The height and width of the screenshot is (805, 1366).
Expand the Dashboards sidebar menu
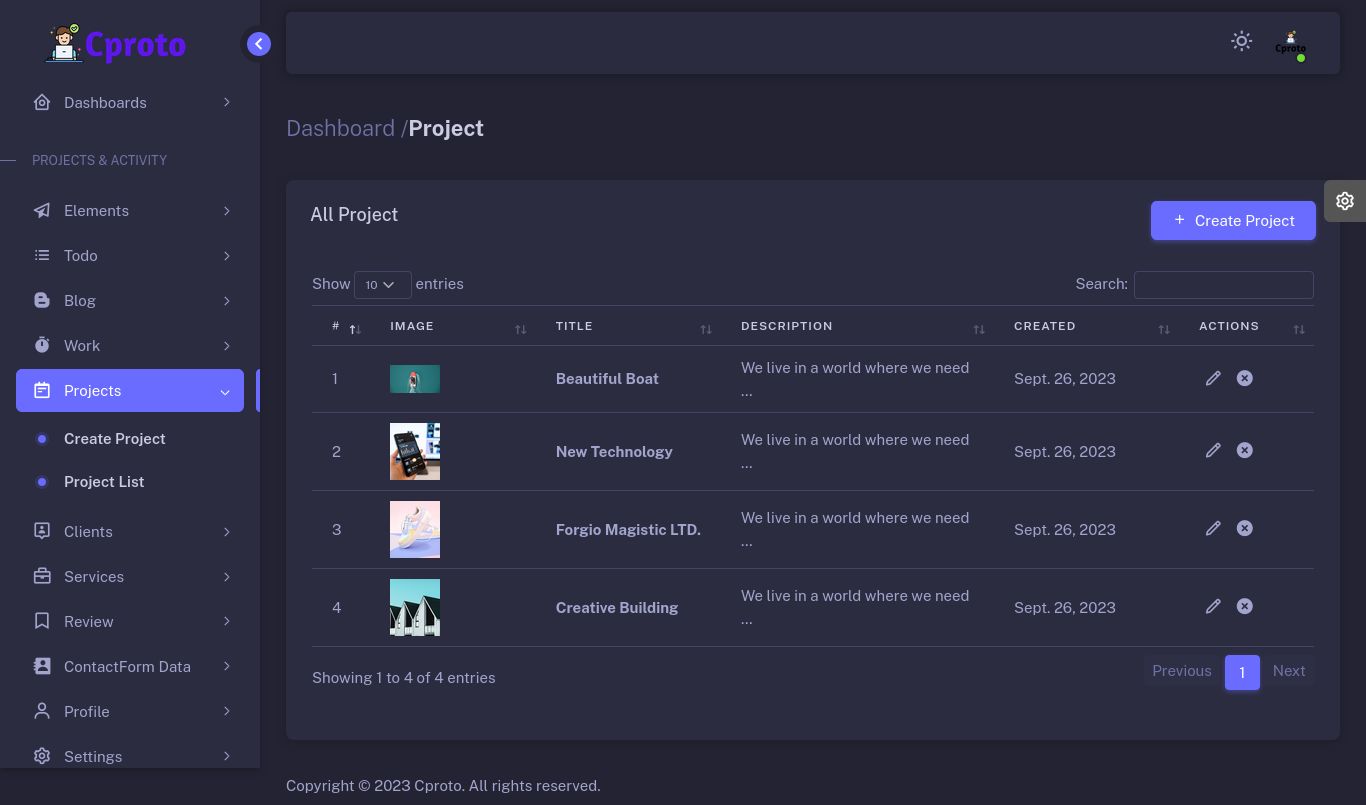point(130,103)
